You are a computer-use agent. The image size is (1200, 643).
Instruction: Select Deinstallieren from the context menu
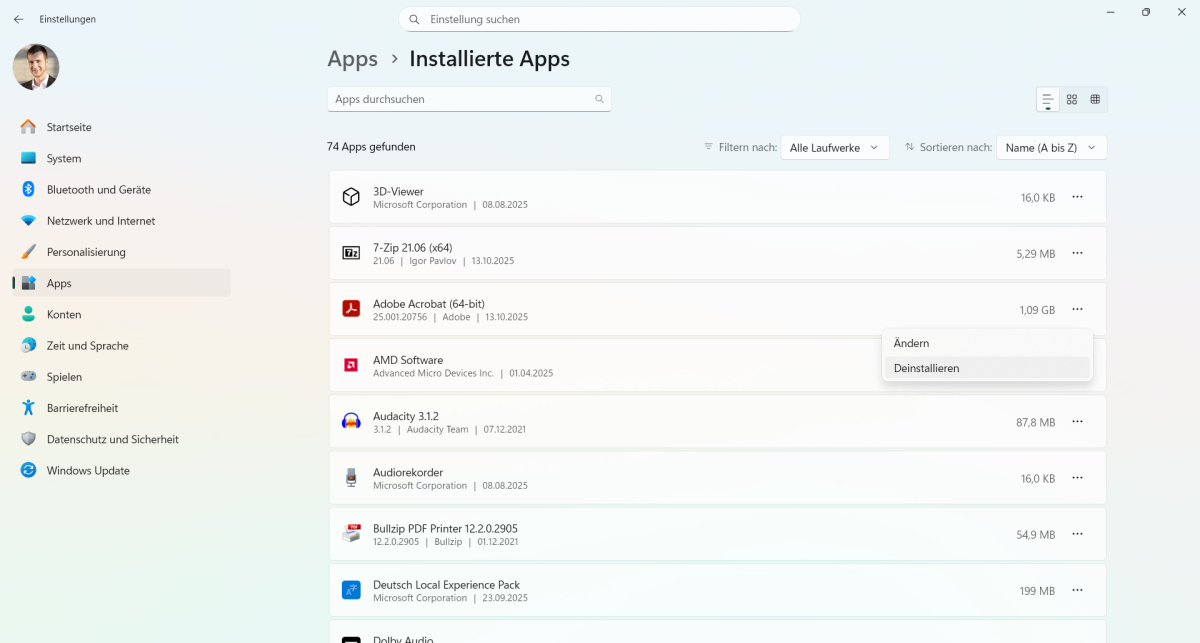tap(926, 367)
